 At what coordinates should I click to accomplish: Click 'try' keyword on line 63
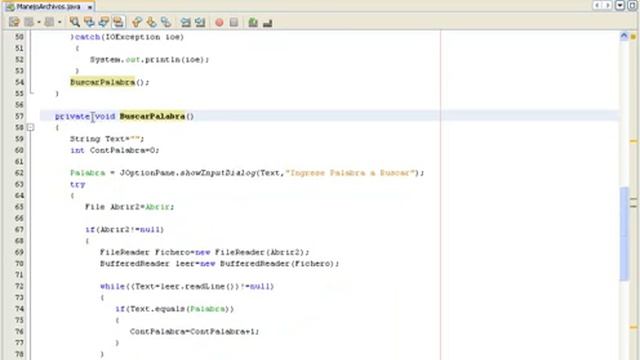coord(78,184)
